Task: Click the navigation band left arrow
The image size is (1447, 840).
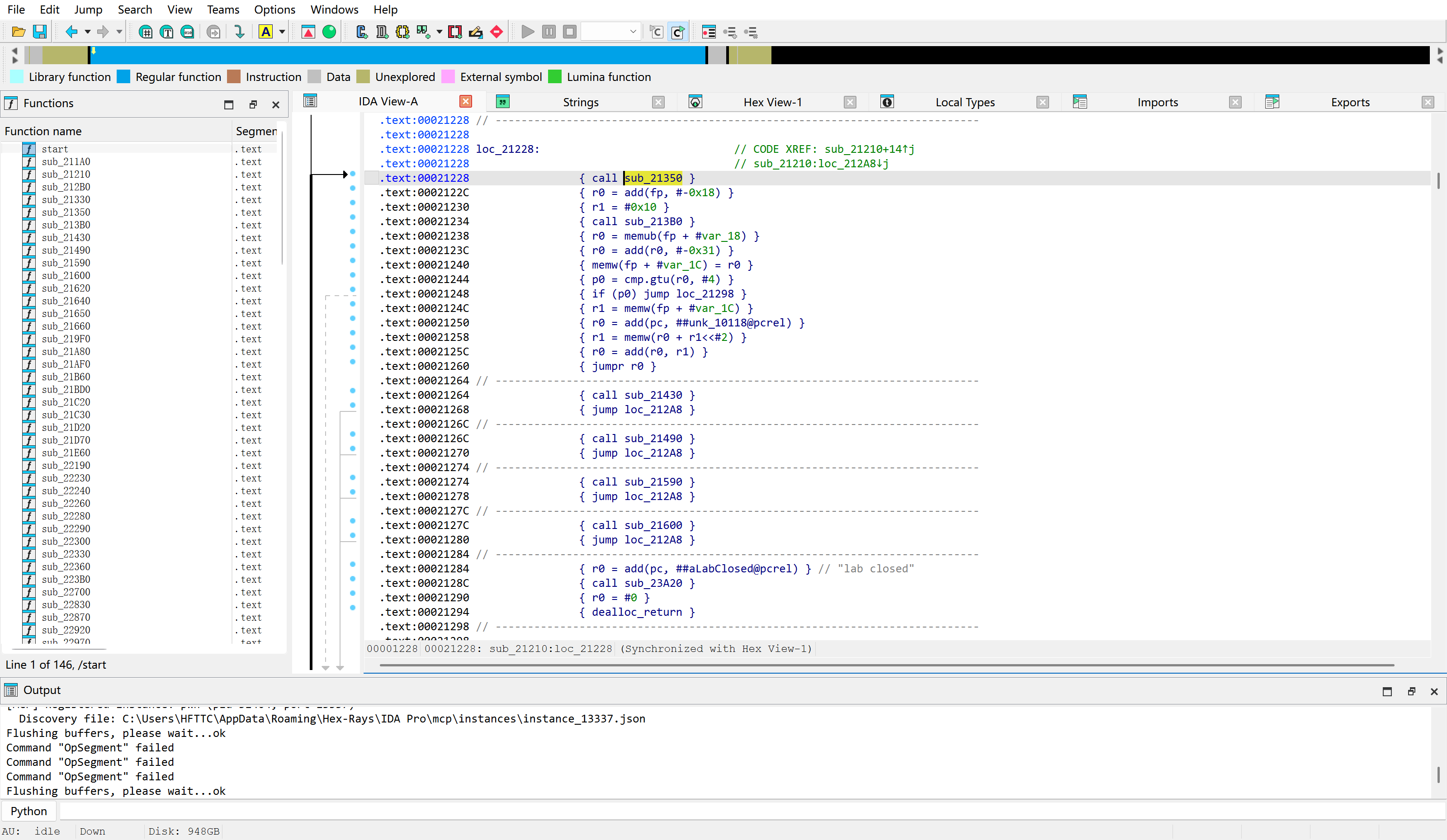Action: click(14, 51)
